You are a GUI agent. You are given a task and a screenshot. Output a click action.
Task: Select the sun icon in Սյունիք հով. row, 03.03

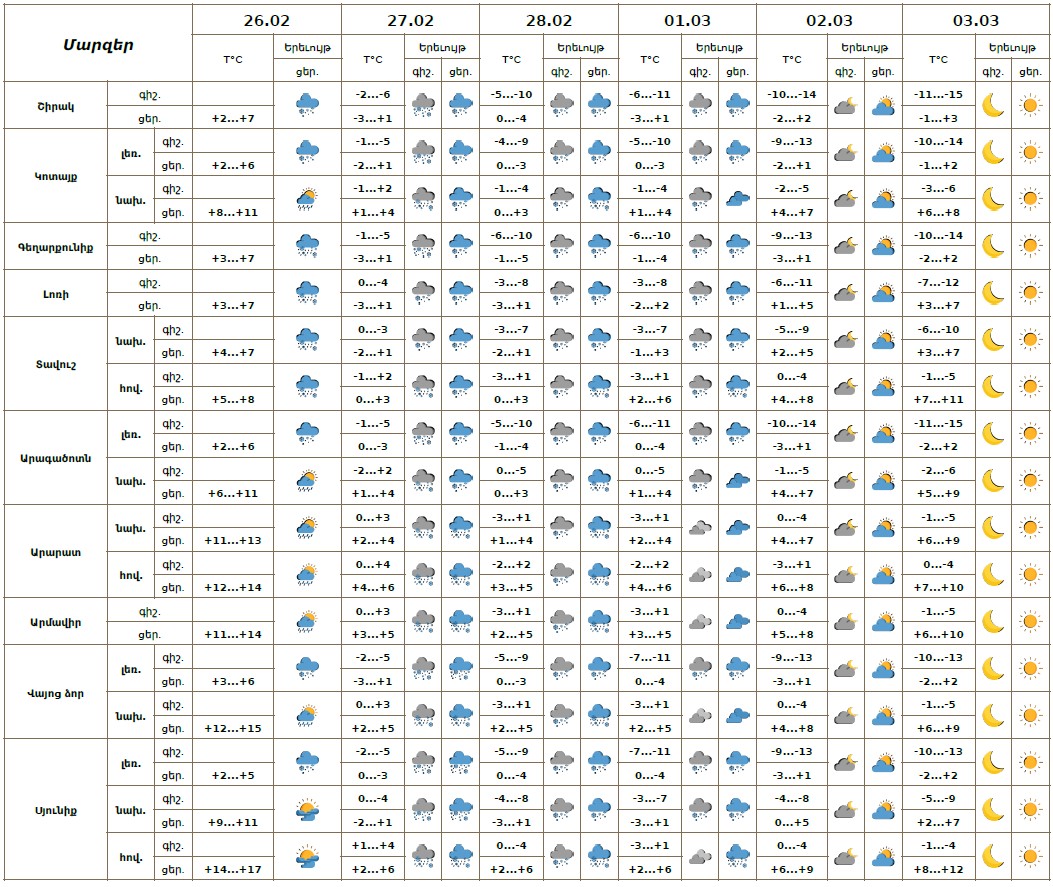click(x=1029, y=856)
